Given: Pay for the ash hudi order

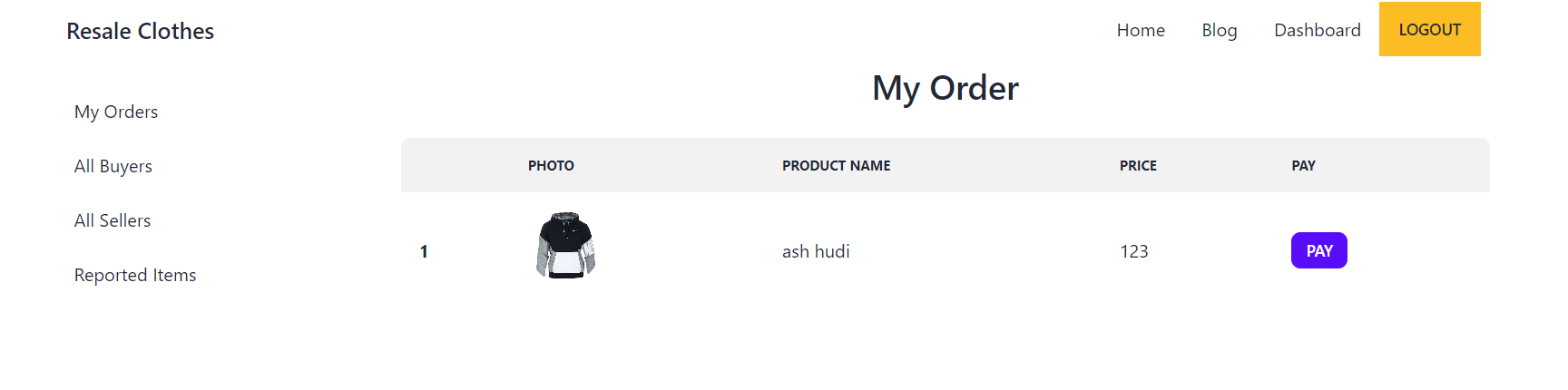Looking at the screenshot, I should pyautogui.click(x=1318, y=251).
